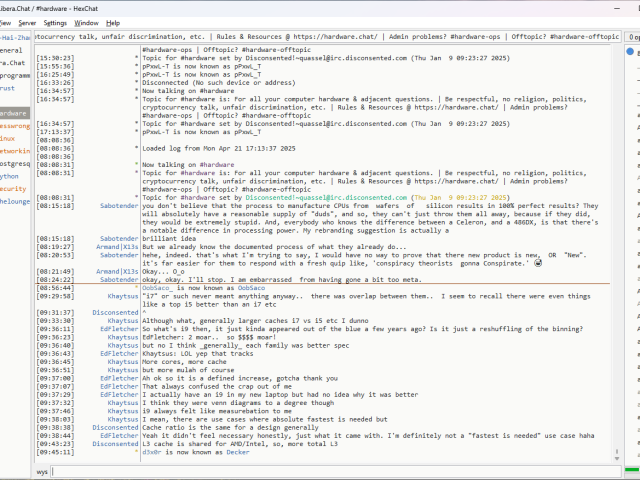Viewport: 640px width, 480px height.
Task: Open the Server menu
Action: pos(27,22)
